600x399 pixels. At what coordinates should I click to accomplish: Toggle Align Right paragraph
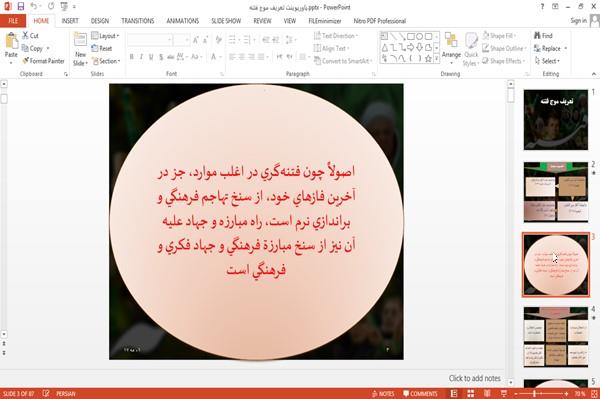251,57
